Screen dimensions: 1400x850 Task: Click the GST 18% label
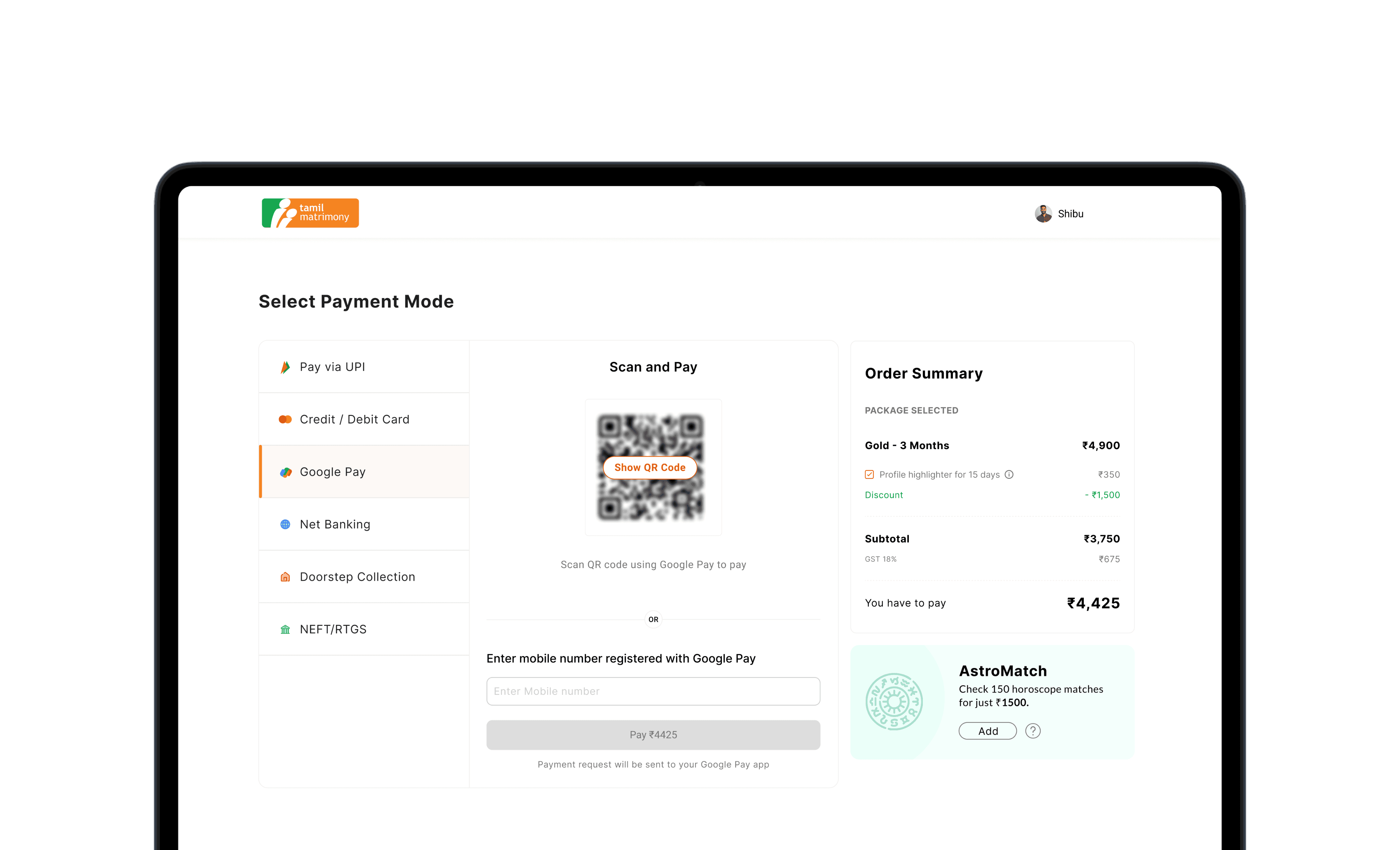[881, 559]
